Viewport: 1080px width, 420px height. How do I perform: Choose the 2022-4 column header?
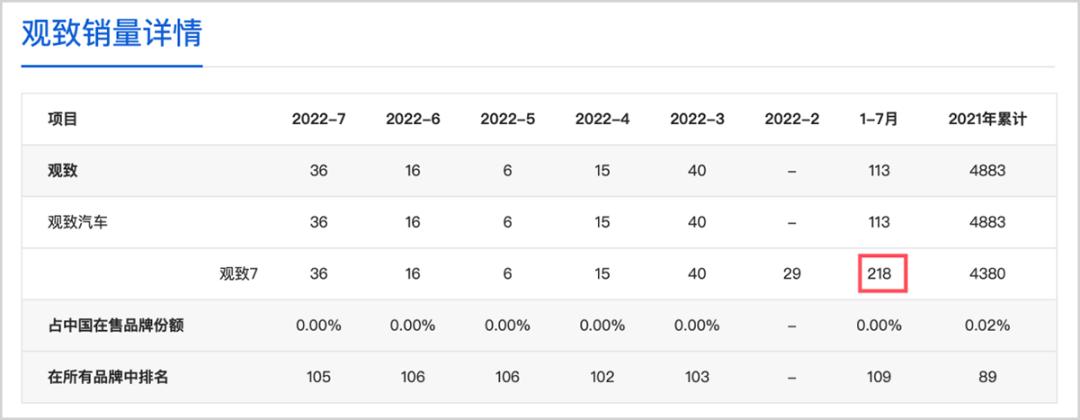pyautogui.click(x=602, y=119)
